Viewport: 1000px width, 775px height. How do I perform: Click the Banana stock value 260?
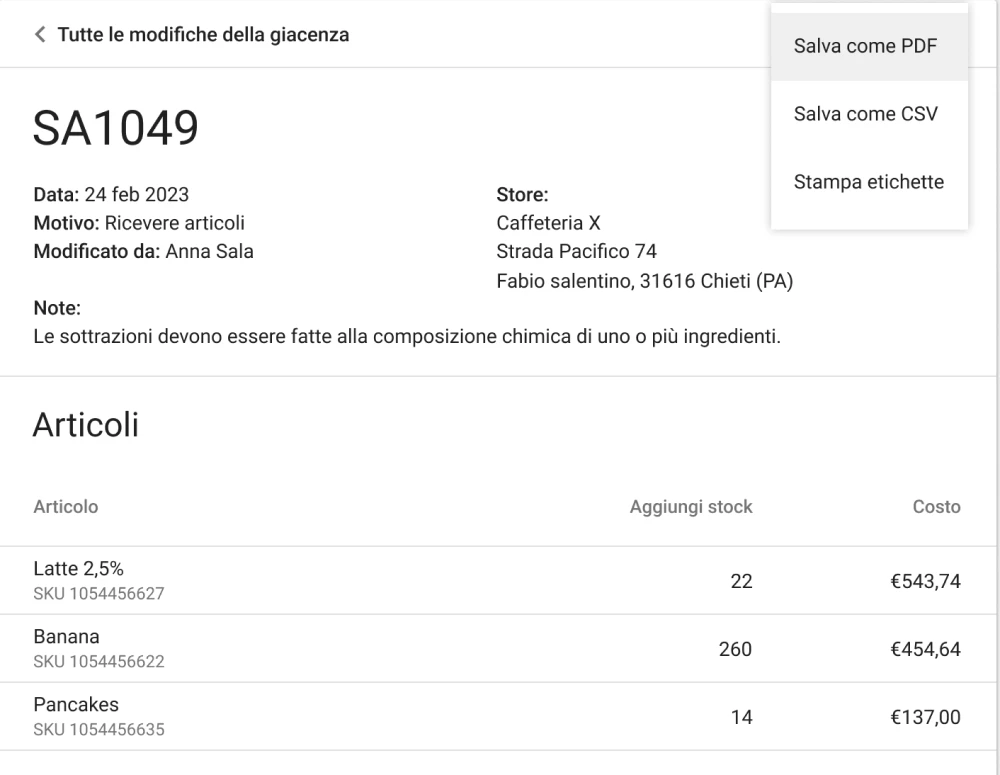pos(736,649)
